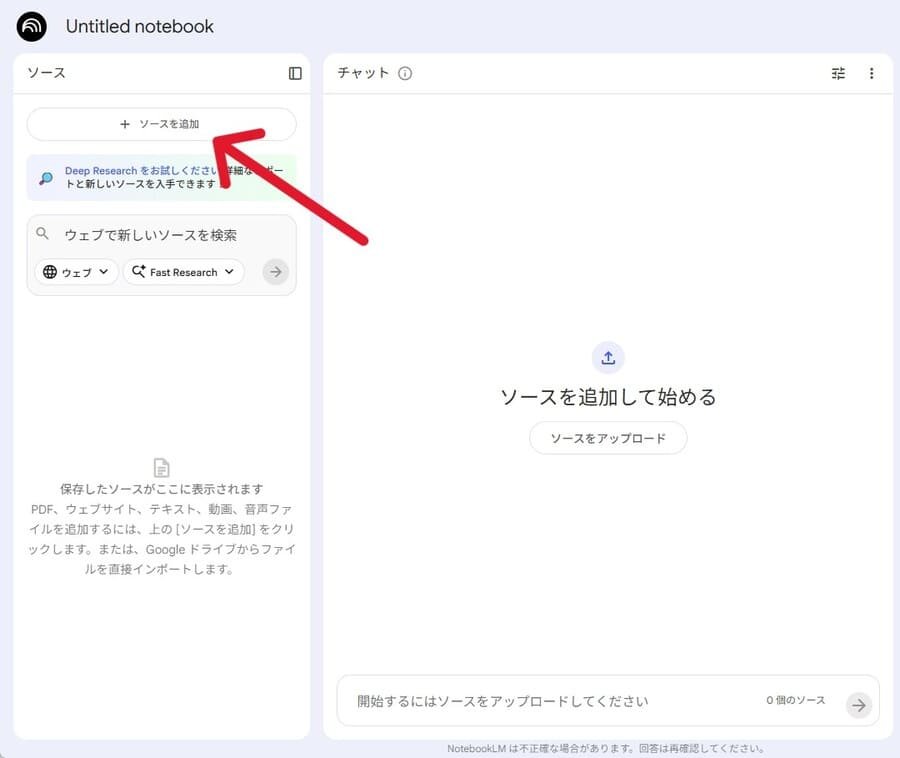Screen dimensions: 900x758
Task: Click the send arrow in the chat input
Action: (858, 704)
